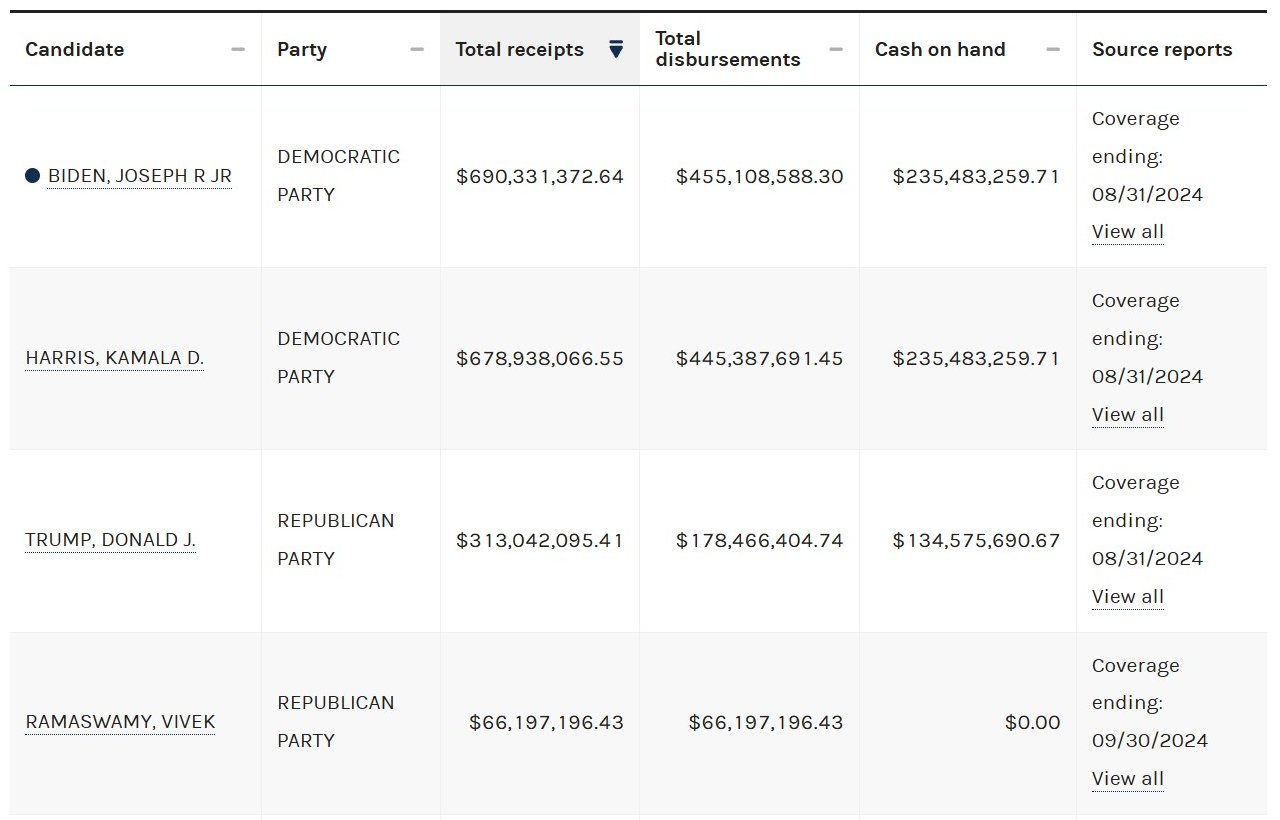Click the Total receipts column header
Image resolution: width=1280 pixels, height=820 pixels.
(x=519, y=50)
